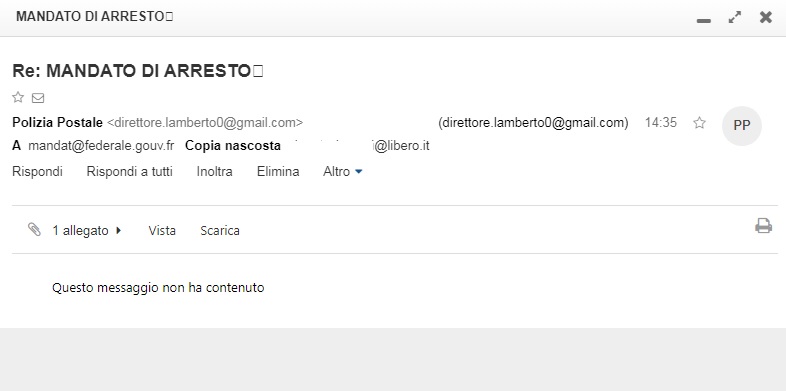This screenshot has height=391, width=786.
Task: Minimize the message window
Action: tap(704, 21)
